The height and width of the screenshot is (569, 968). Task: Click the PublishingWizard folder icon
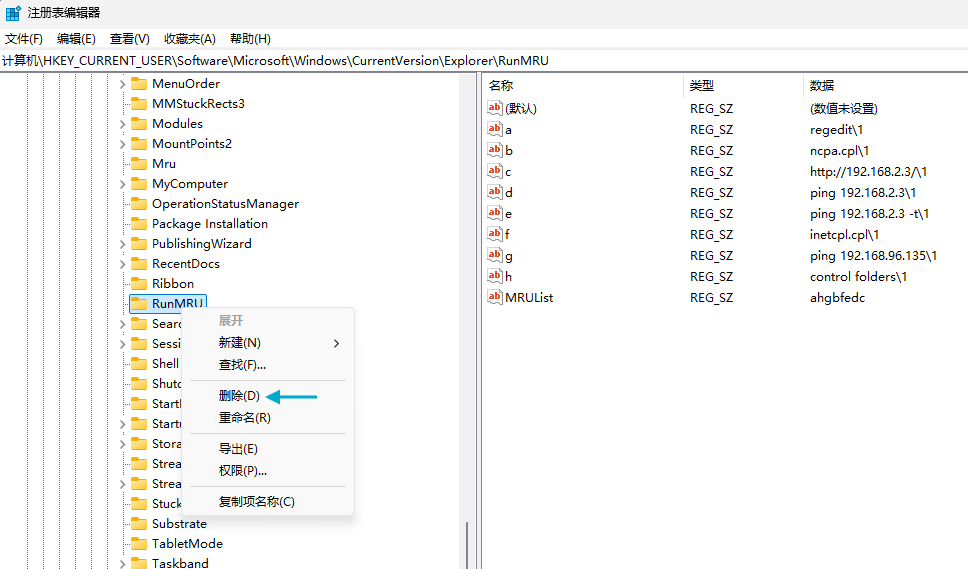[x=139, y=243]
